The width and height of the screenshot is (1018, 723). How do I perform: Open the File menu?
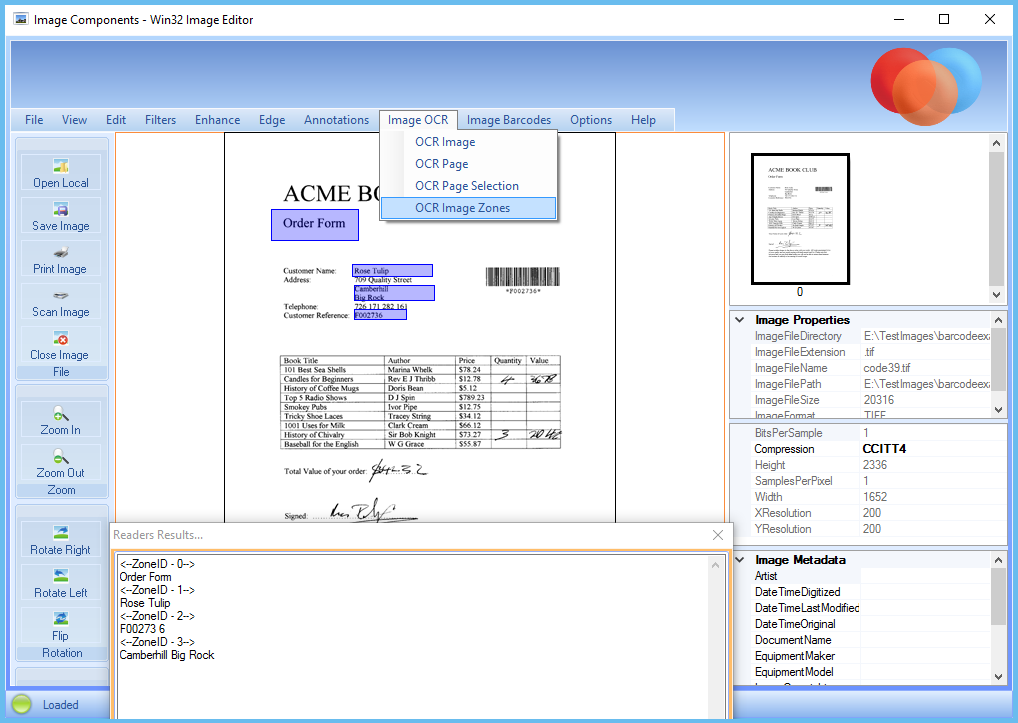click(x=34, y=120)
